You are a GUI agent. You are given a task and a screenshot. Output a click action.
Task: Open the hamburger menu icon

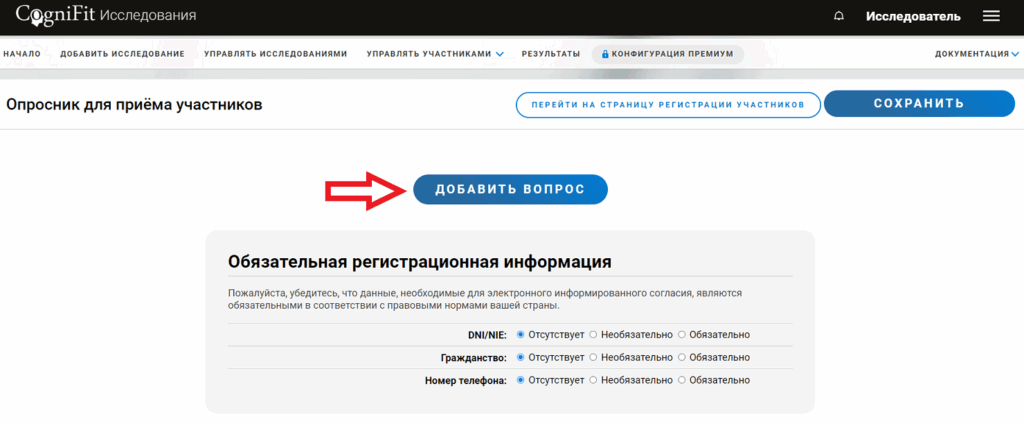(991, 16)
